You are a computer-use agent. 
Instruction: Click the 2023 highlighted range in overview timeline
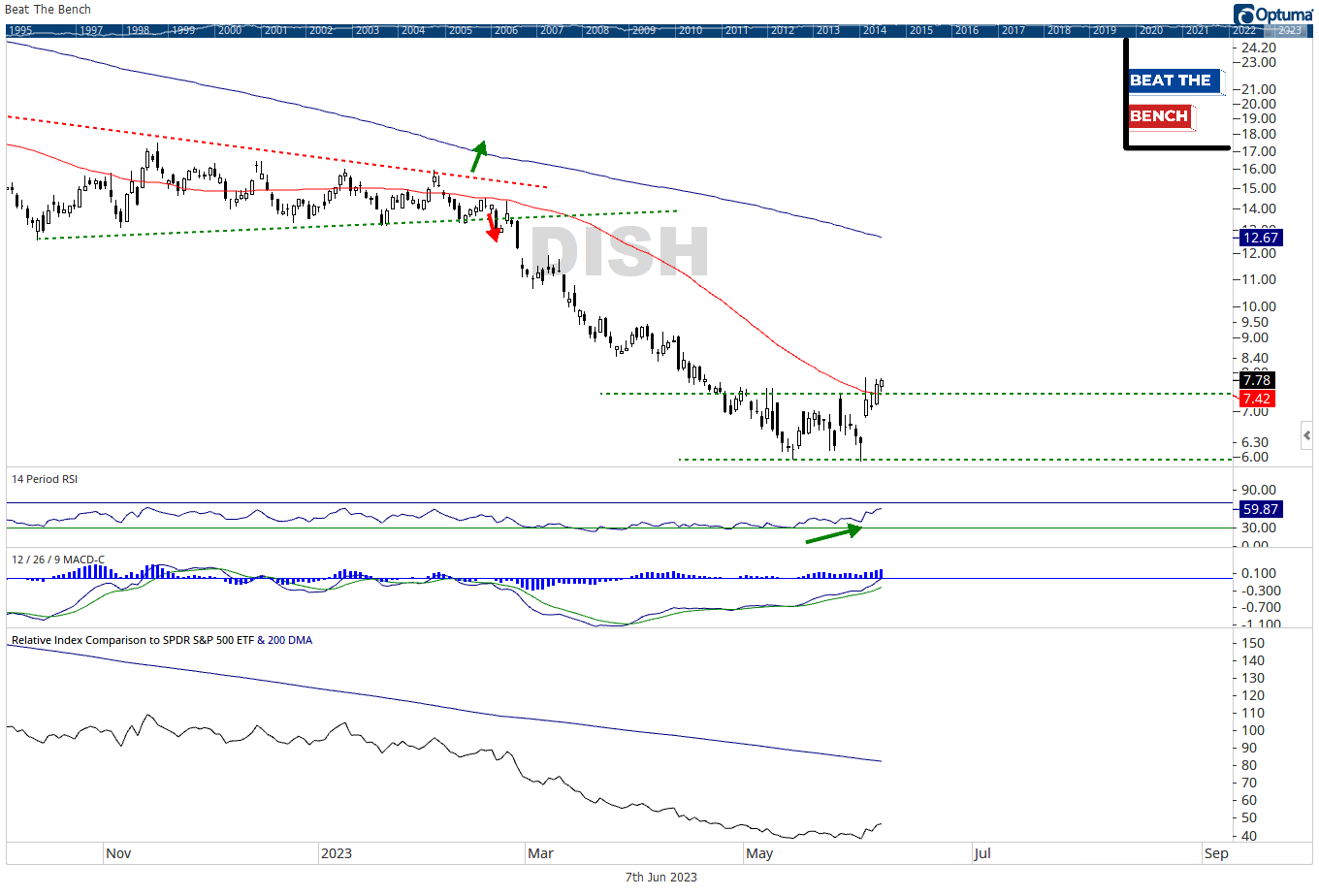tap(1290, 30)
